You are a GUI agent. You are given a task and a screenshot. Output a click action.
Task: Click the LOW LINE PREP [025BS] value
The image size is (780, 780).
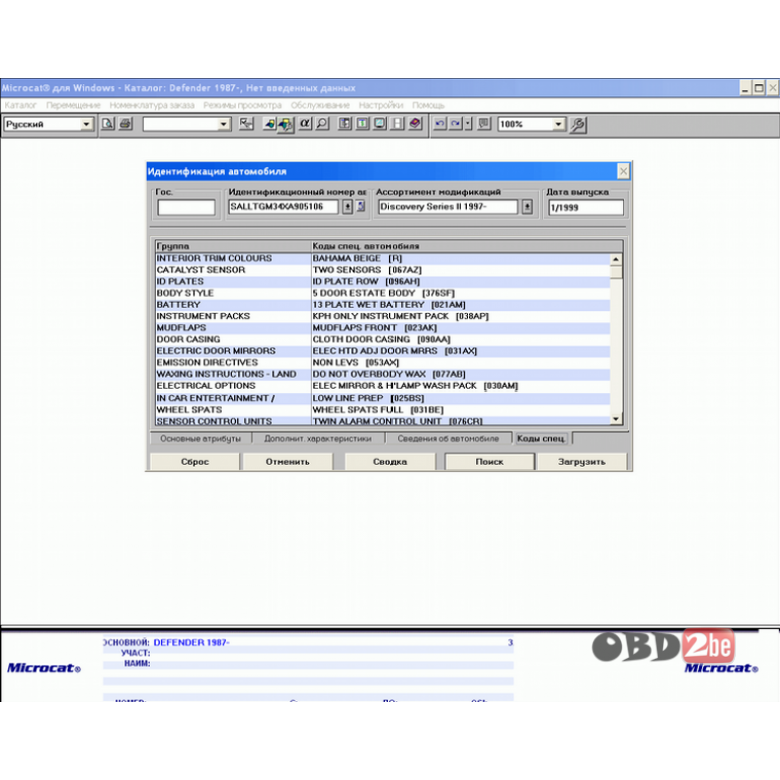click(368, 398)
